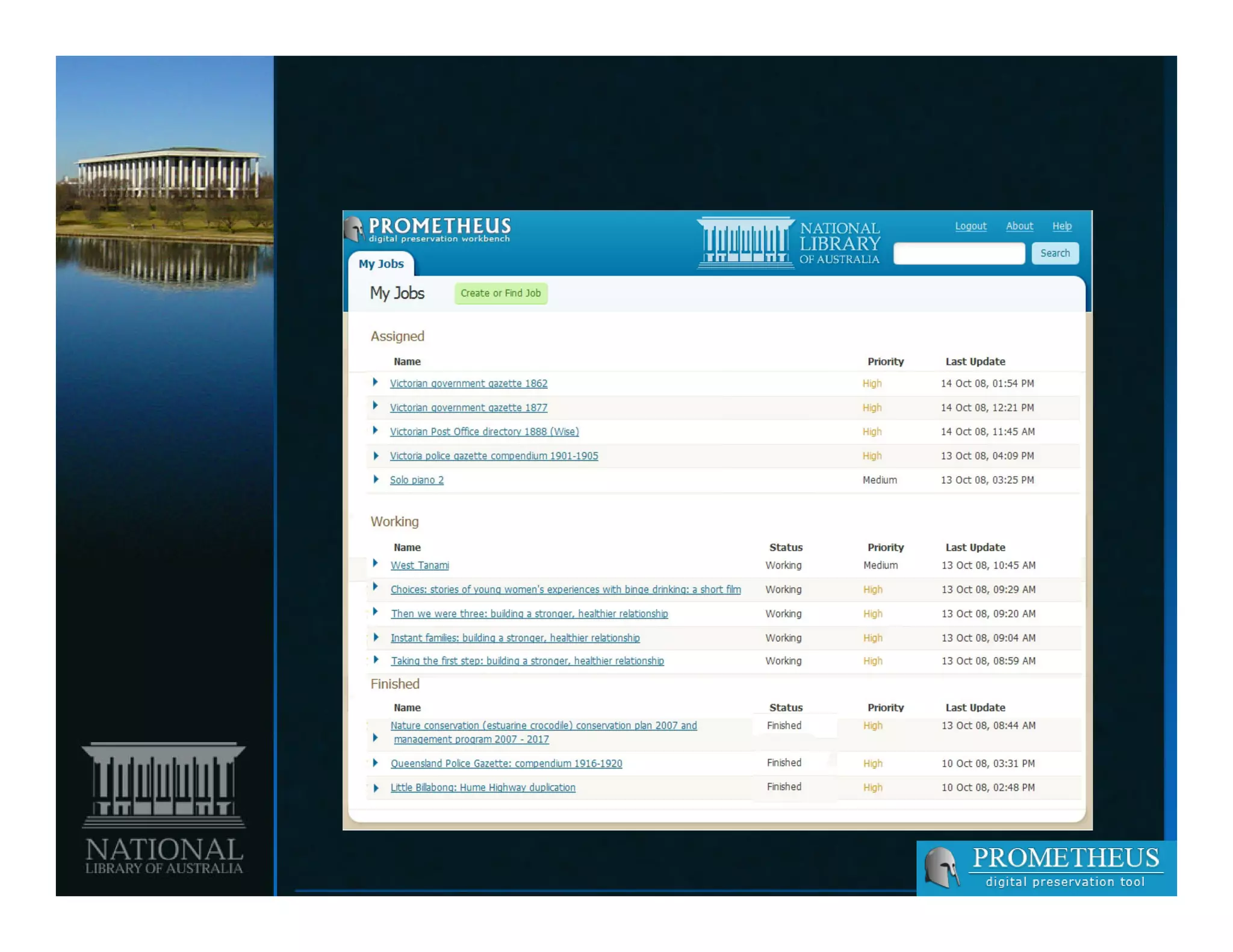This screenshot has width=1233, height=952.
Task: Switch to the My Jobs tab
Action: [x=380, y=264]
